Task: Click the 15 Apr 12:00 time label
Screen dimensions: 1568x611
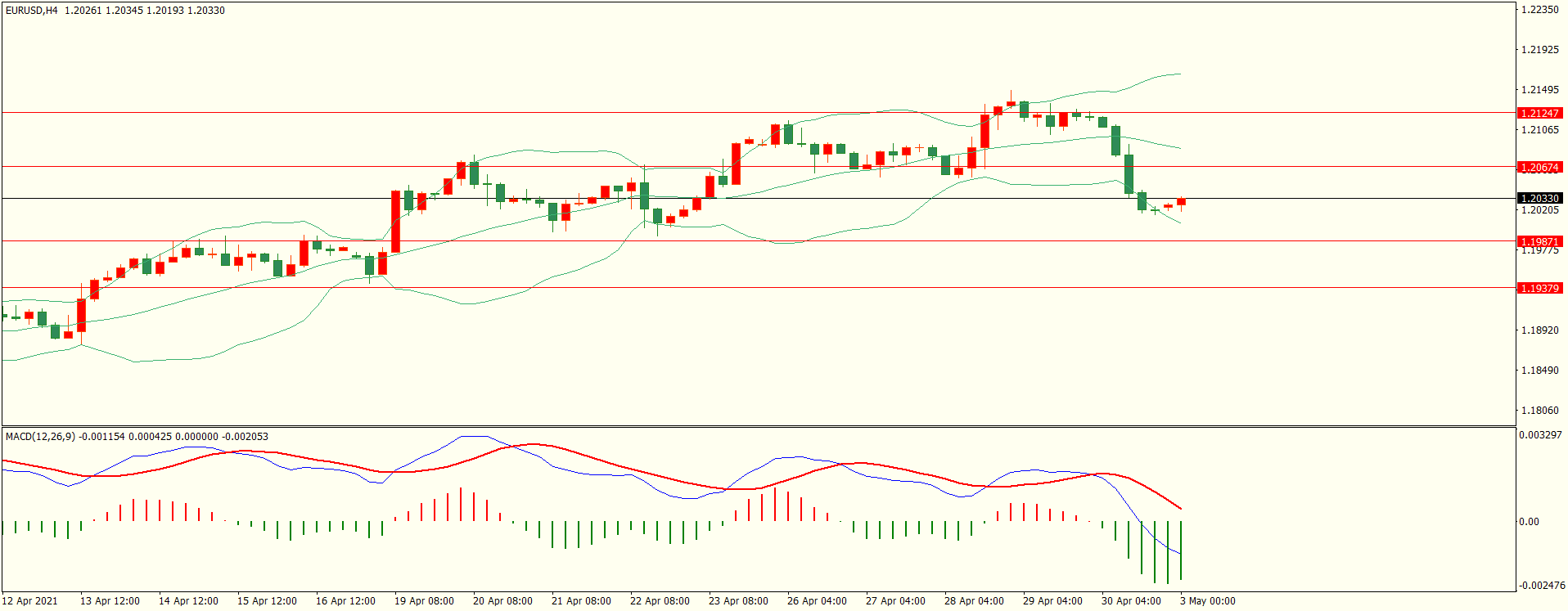Action: pyautogui.click(x=267, y=601)
